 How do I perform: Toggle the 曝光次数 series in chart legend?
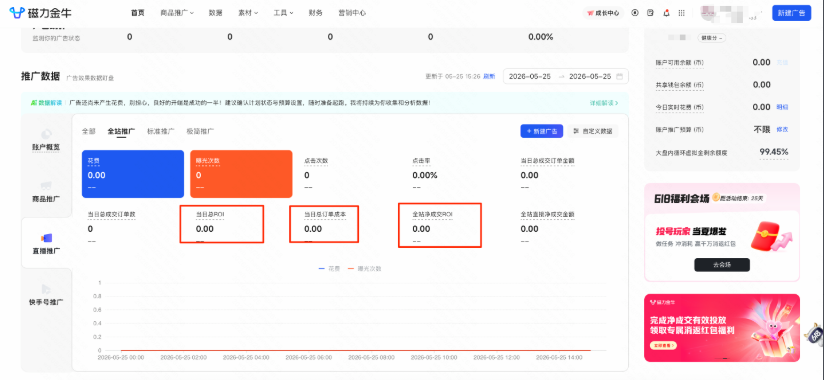click(364, 268)
